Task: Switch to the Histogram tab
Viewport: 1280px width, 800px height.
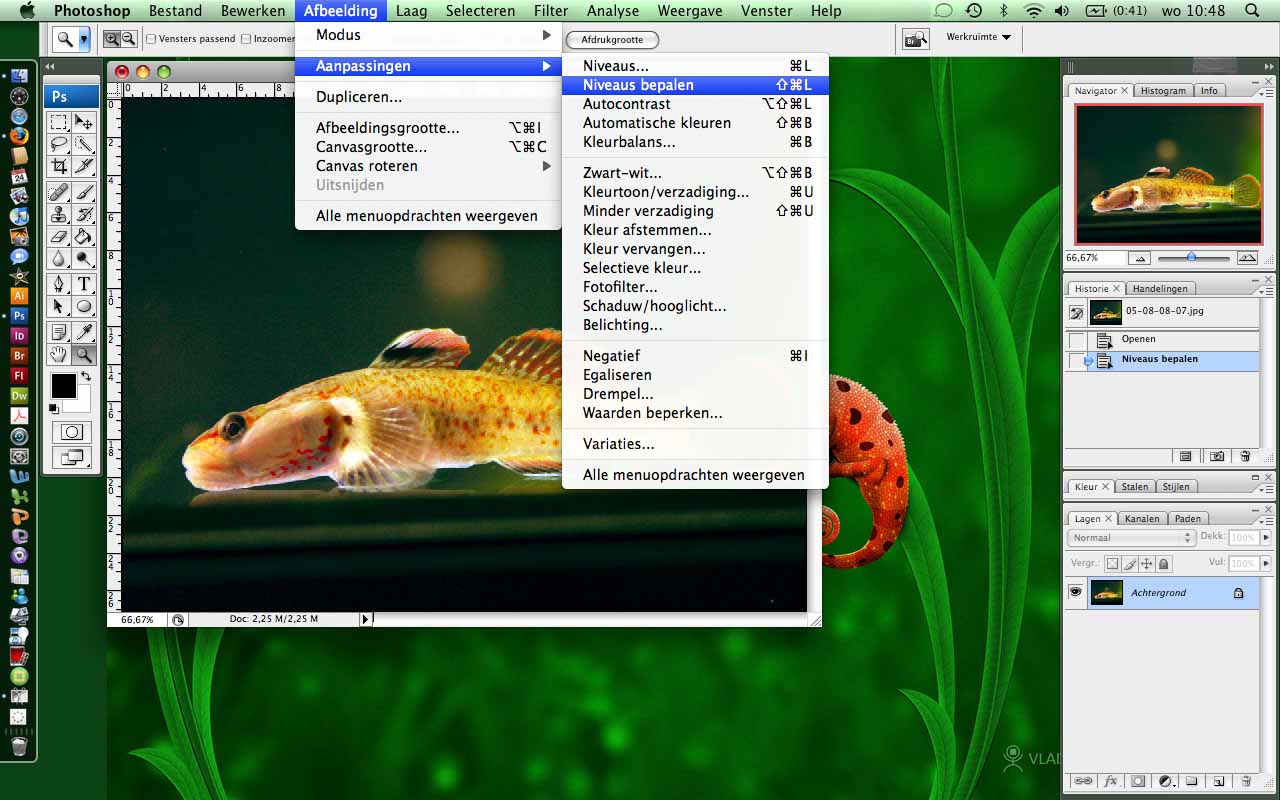Action: coord(1163,90)
